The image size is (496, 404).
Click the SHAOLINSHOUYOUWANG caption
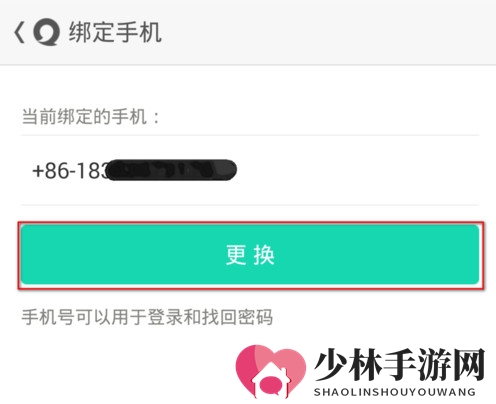(x=395, y=392)
